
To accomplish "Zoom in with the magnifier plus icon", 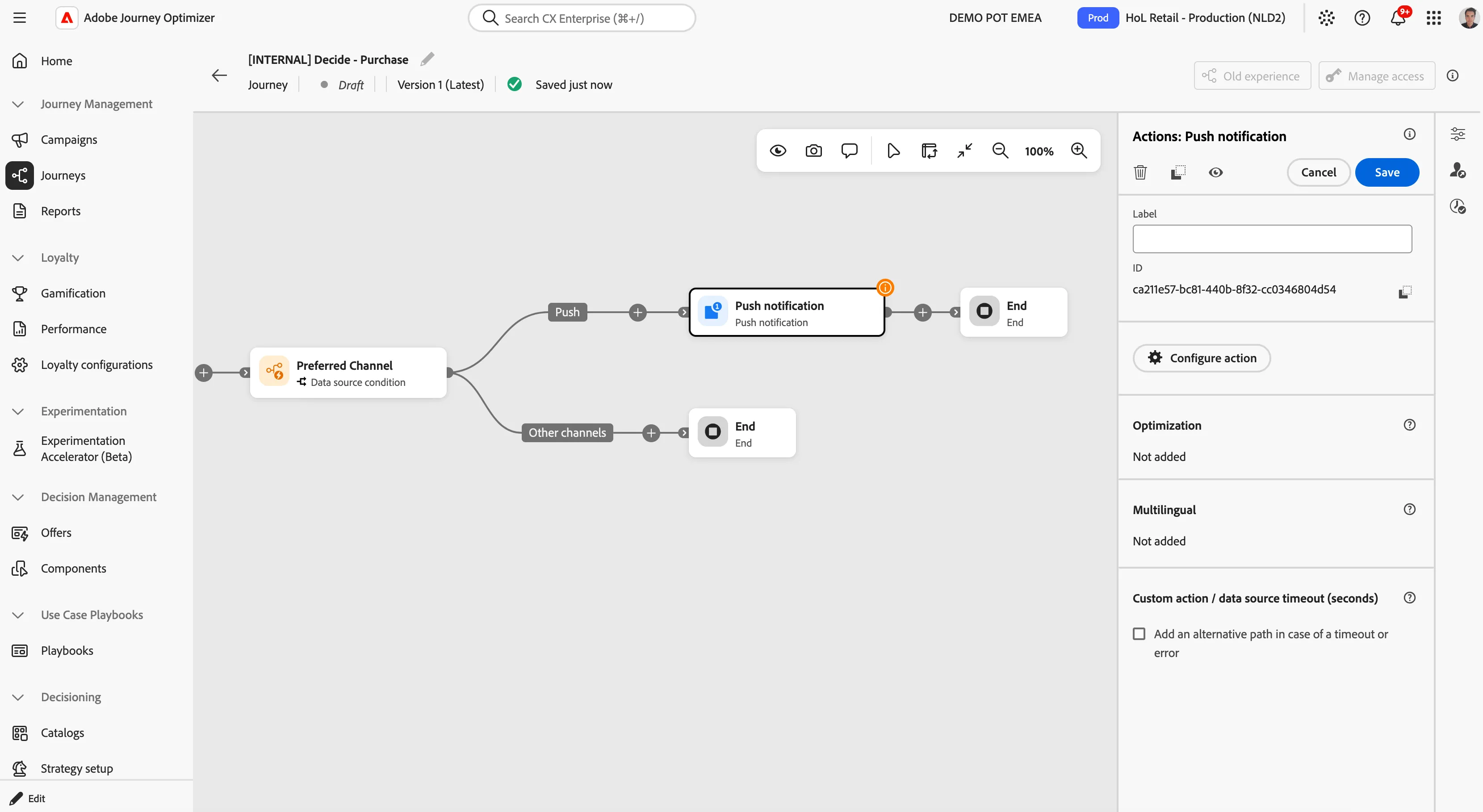I will point(1079,151).
